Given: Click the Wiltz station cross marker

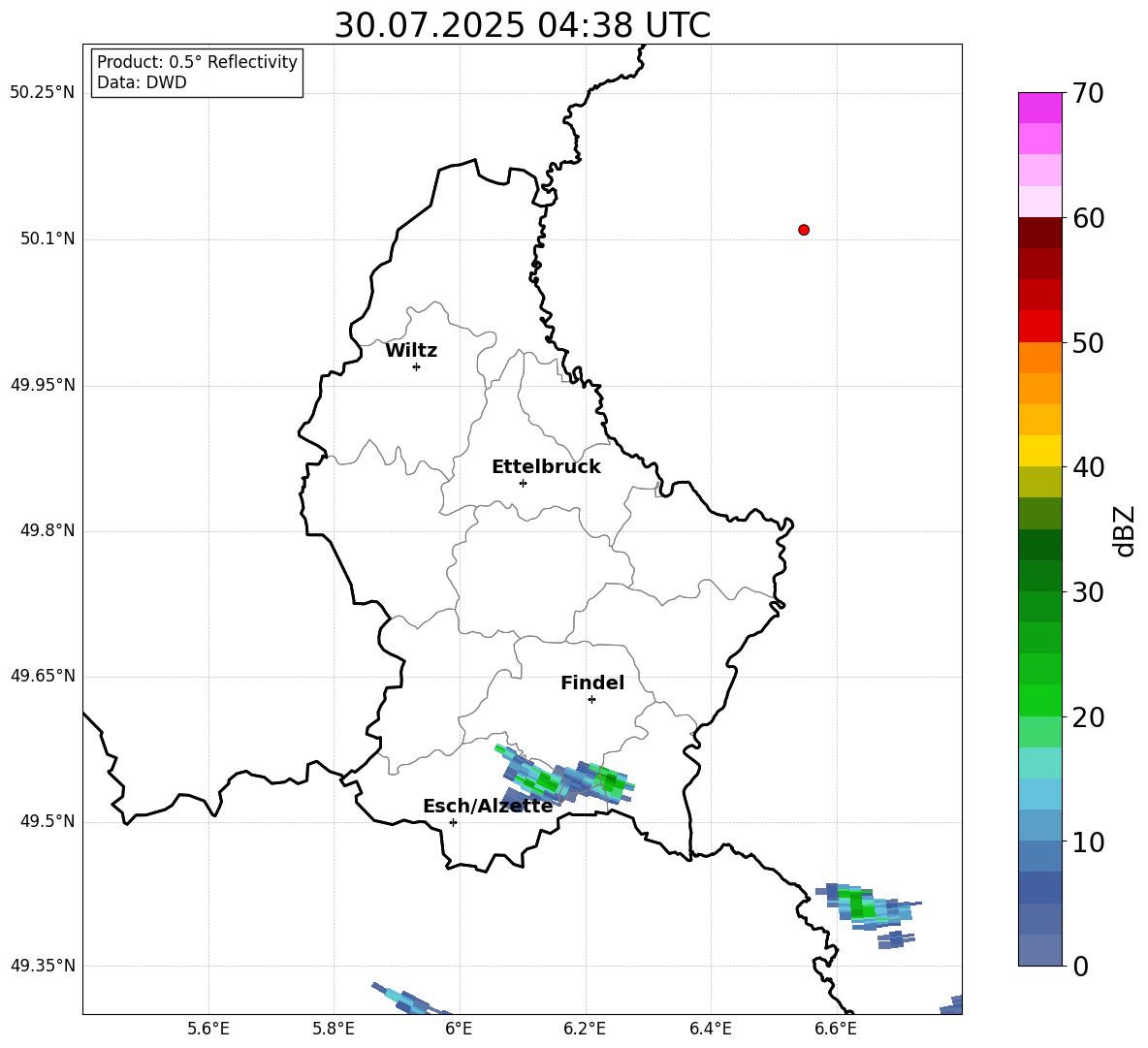Looking at the screenshot, I should click(417, 367).
